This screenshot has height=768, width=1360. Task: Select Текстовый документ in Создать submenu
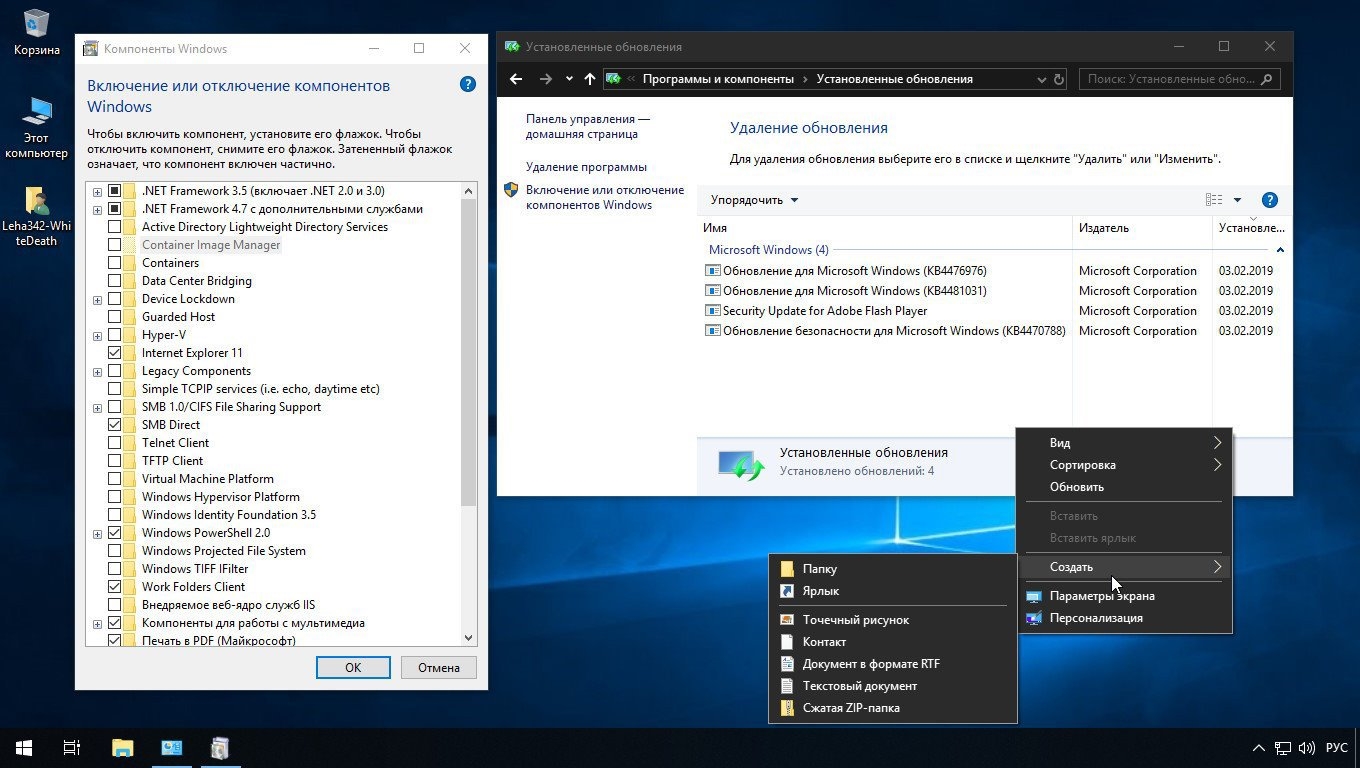(x=893, y=686)
